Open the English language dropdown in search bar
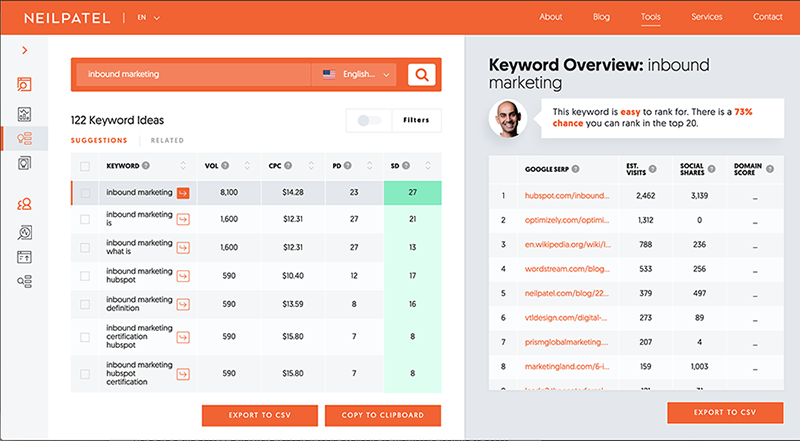The image size is (800, 441). pyautogui.click(x=355, y=75)
